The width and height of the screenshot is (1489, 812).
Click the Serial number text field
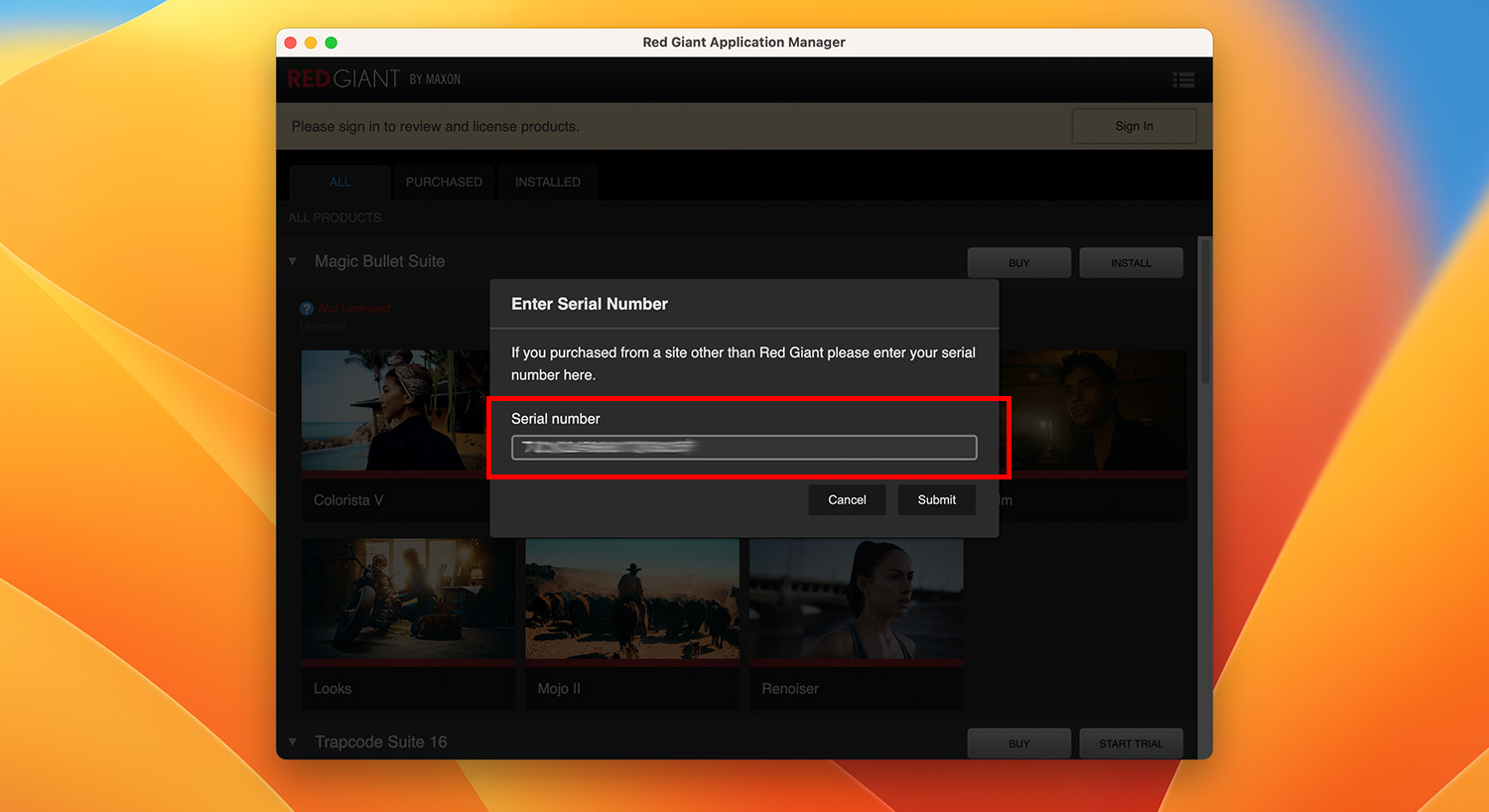(744, 448)
